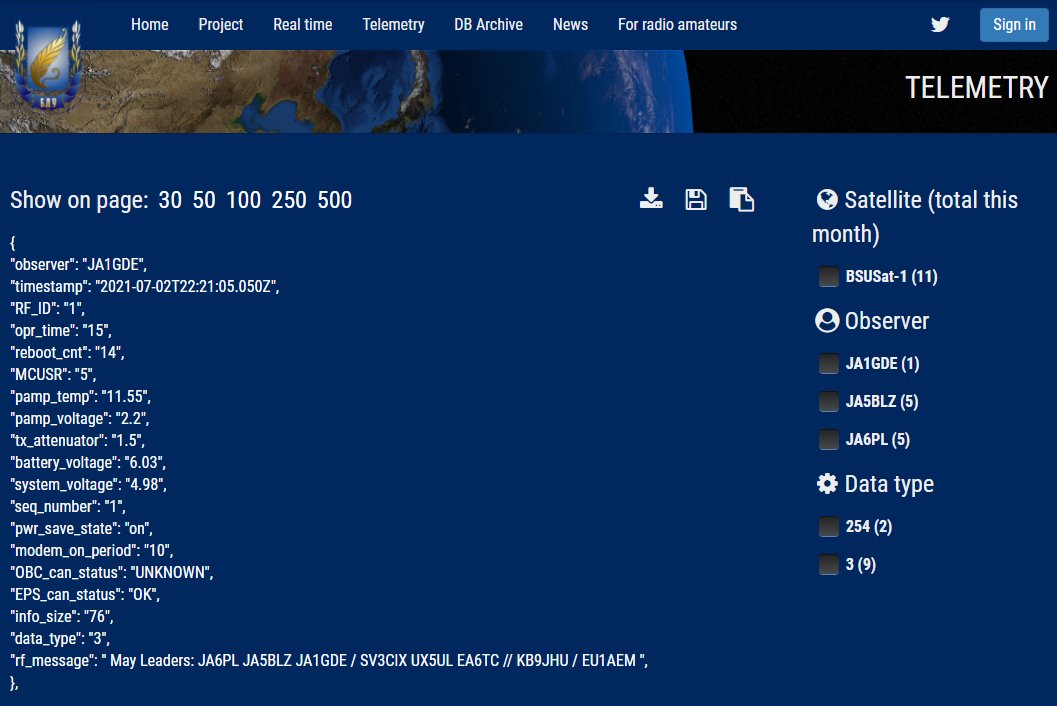Click the "battery_voltage": "6.03" line

(88, 463)
